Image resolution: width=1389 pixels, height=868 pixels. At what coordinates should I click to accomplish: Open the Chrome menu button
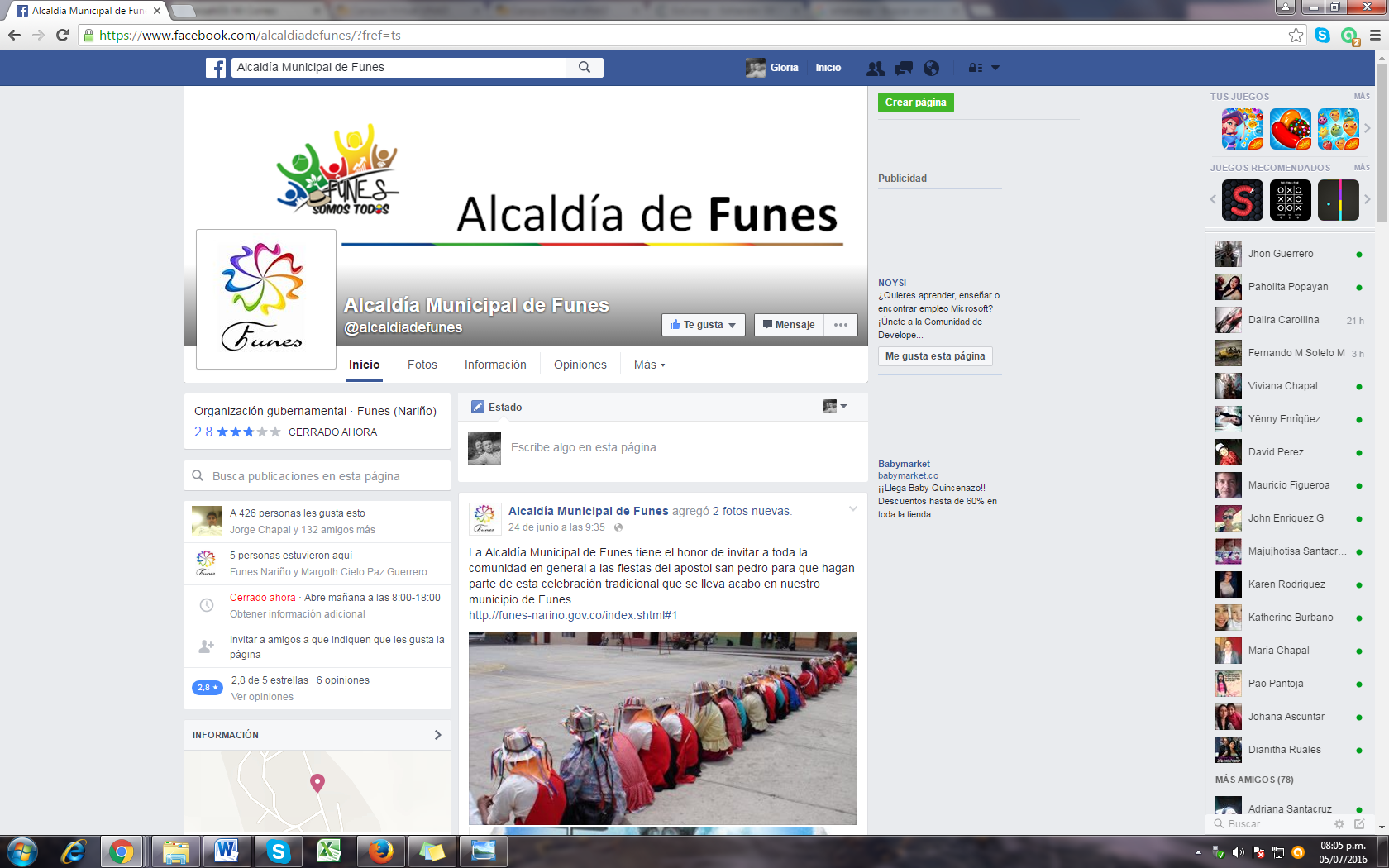(1375, 36)
